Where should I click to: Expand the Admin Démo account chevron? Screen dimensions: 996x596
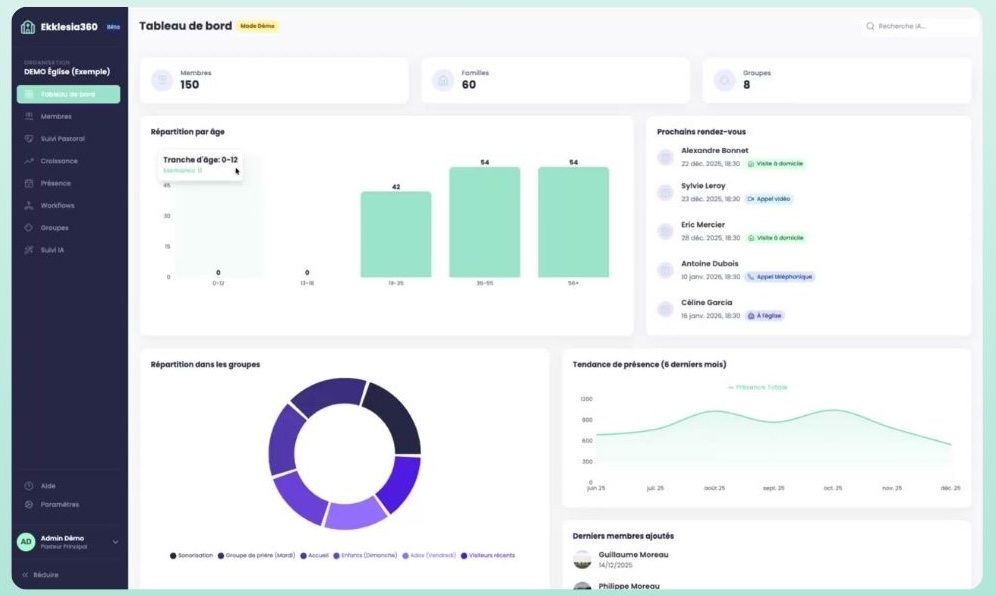click(115, 542)
